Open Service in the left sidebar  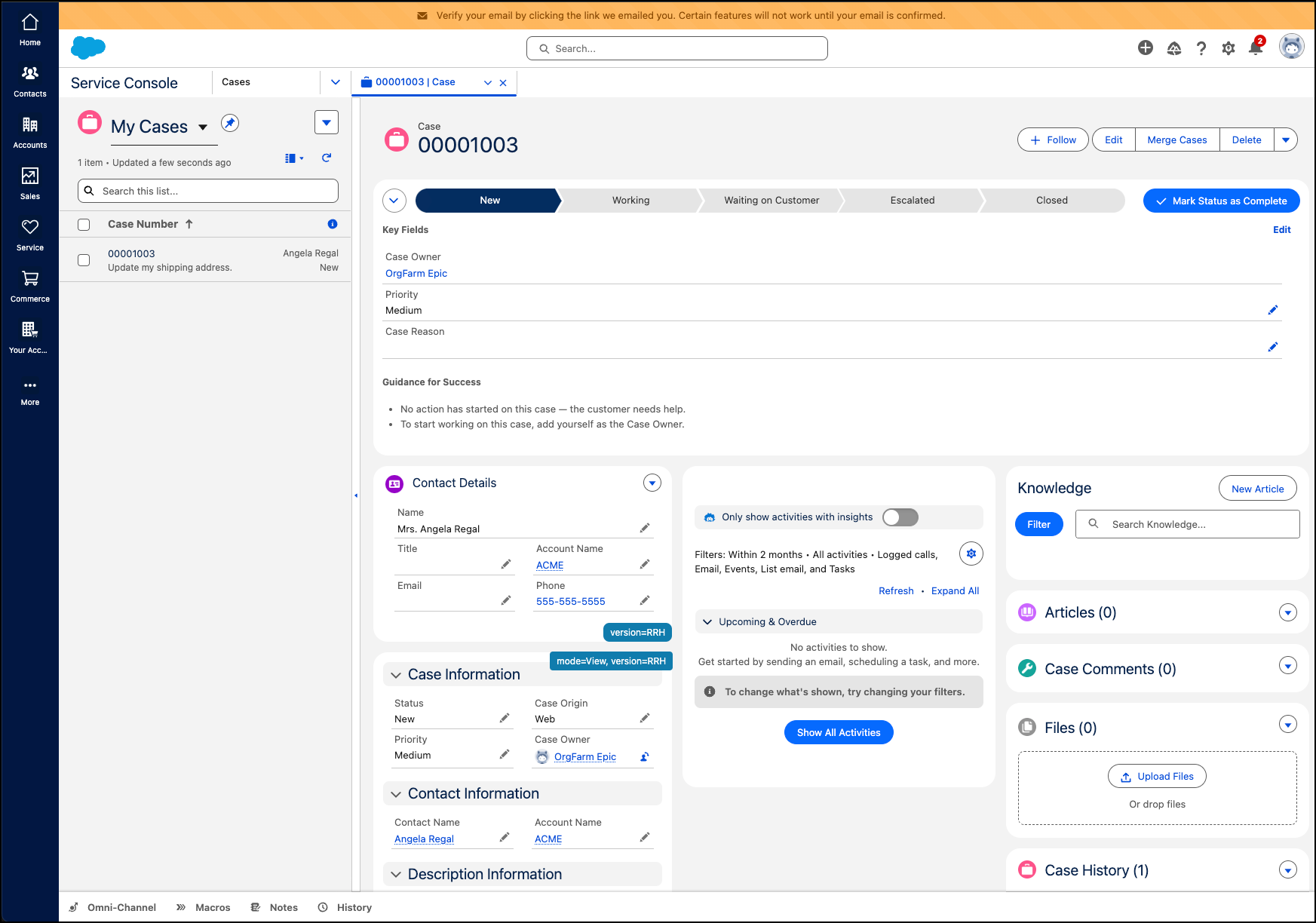pos(30,235)
